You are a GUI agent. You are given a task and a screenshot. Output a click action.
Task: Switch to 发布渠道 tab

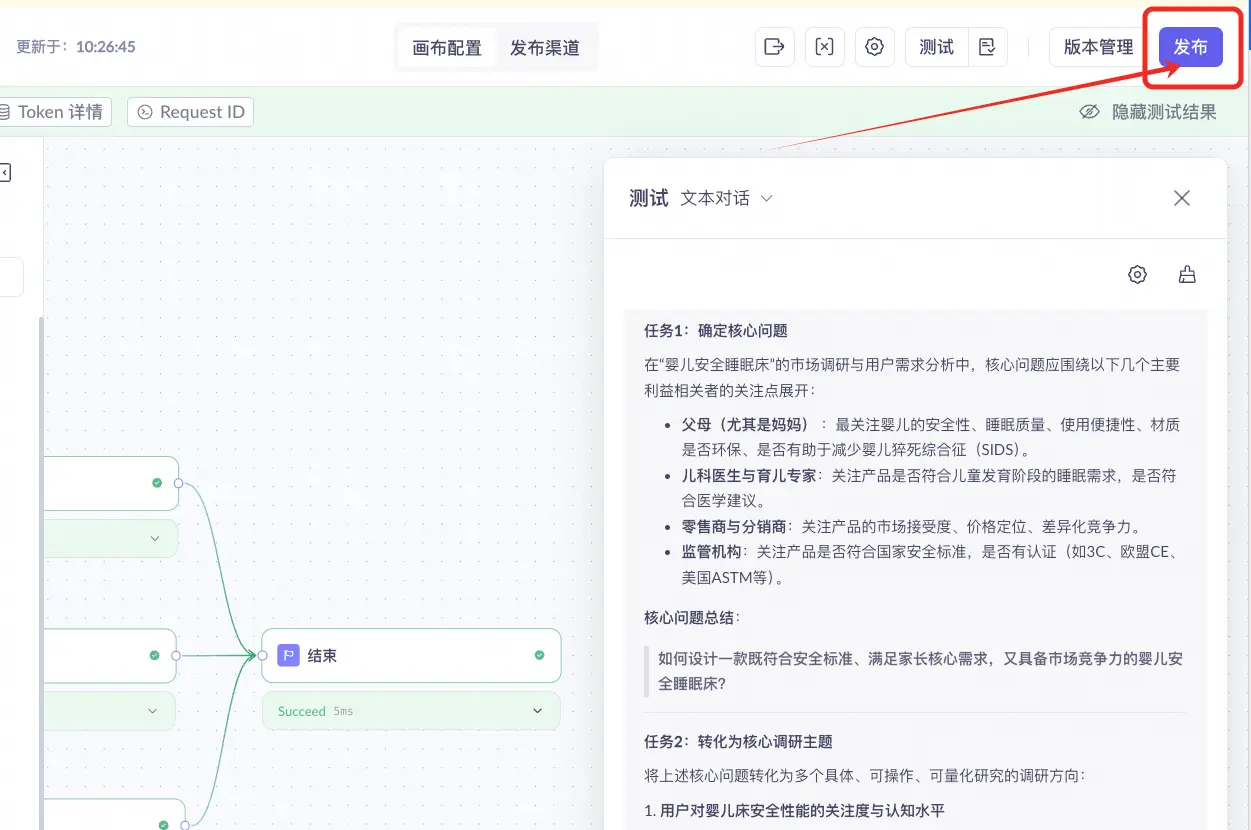click(x=545, y=47)
